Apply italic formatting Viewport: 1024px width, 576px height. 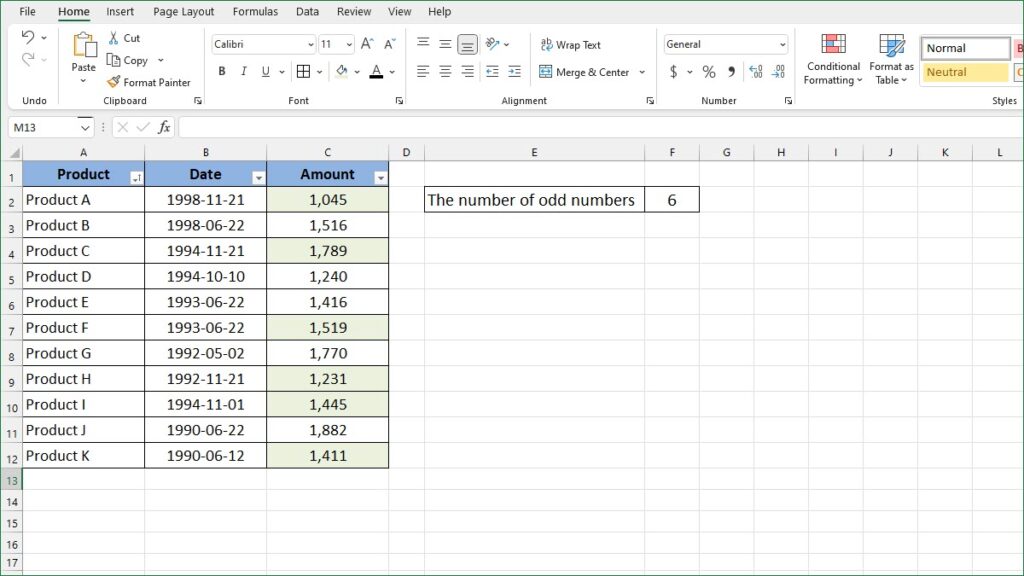click(x=242, y=71)
